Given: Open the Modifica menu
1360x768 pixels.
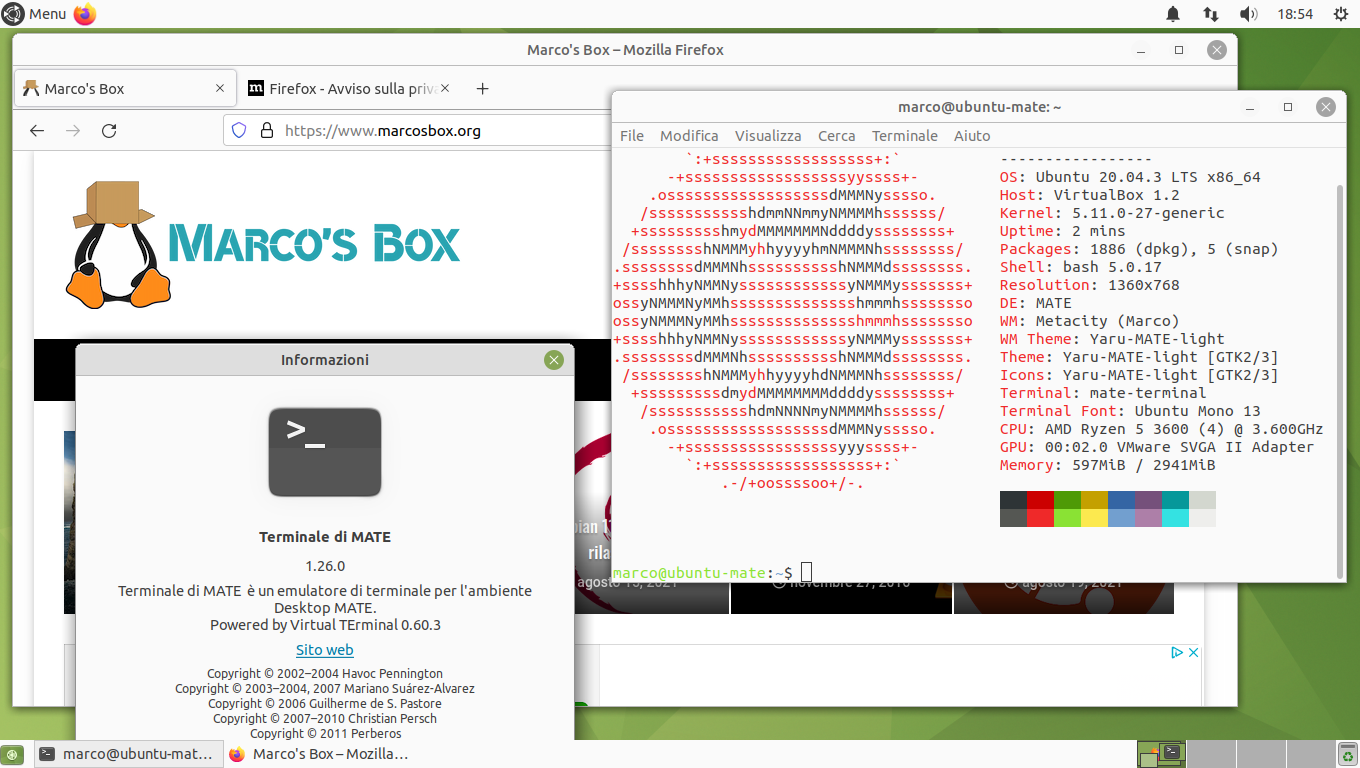Looking at the screenshot, I should (x=689, y=136).
